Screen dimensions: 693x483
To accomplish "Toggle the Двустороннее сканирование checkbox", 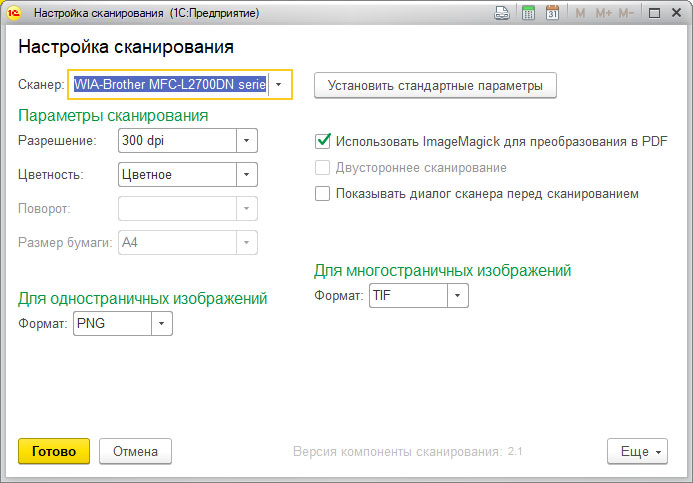I will point(322,168).
